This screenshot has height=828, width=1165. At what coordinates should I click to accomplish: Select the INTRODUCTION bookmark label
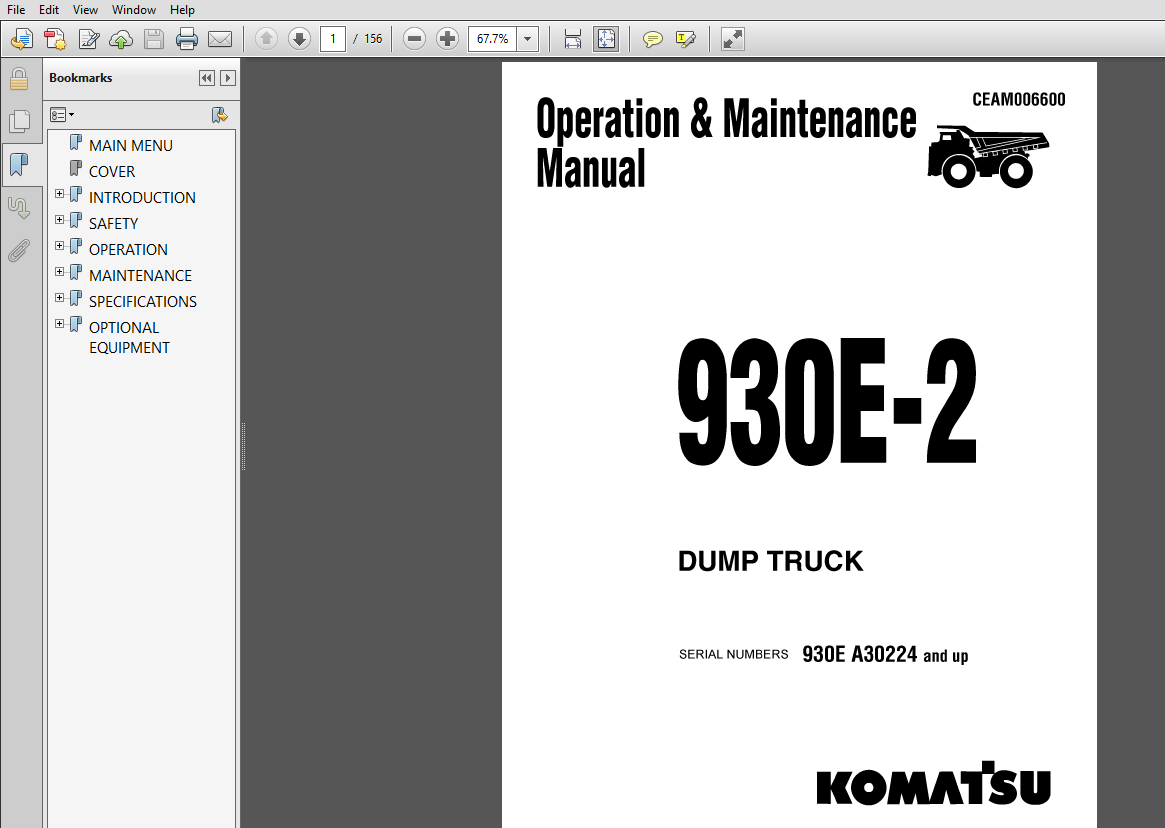coord(142,198)
